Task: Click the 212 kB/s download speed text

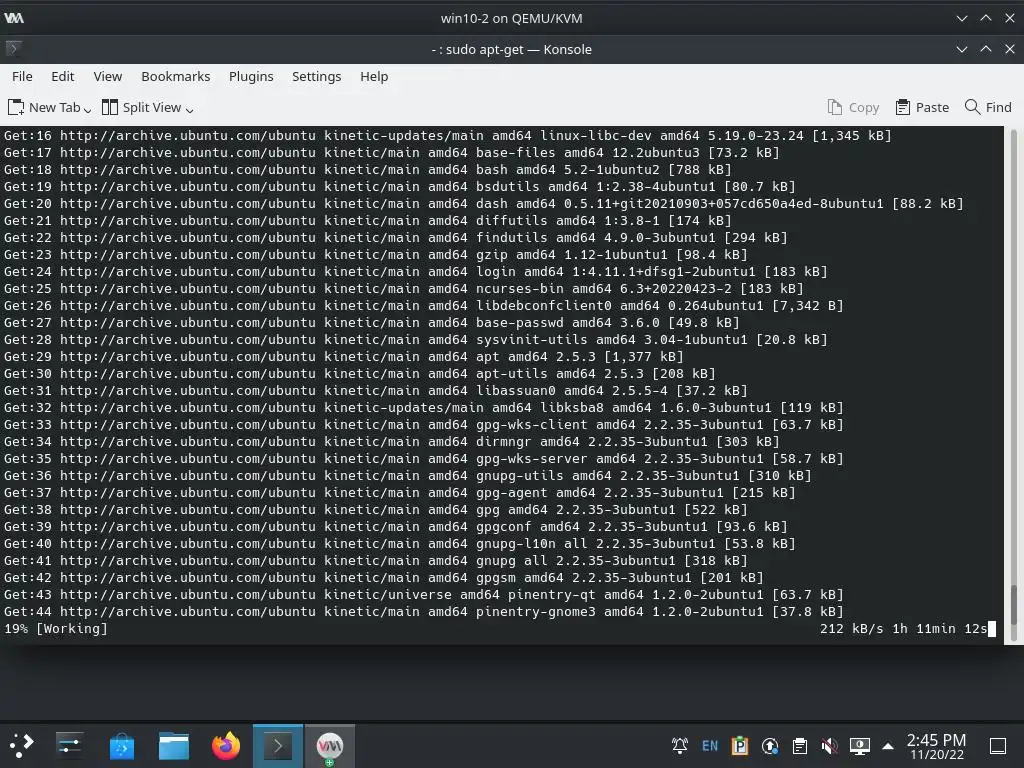Action: click(852, 628)
